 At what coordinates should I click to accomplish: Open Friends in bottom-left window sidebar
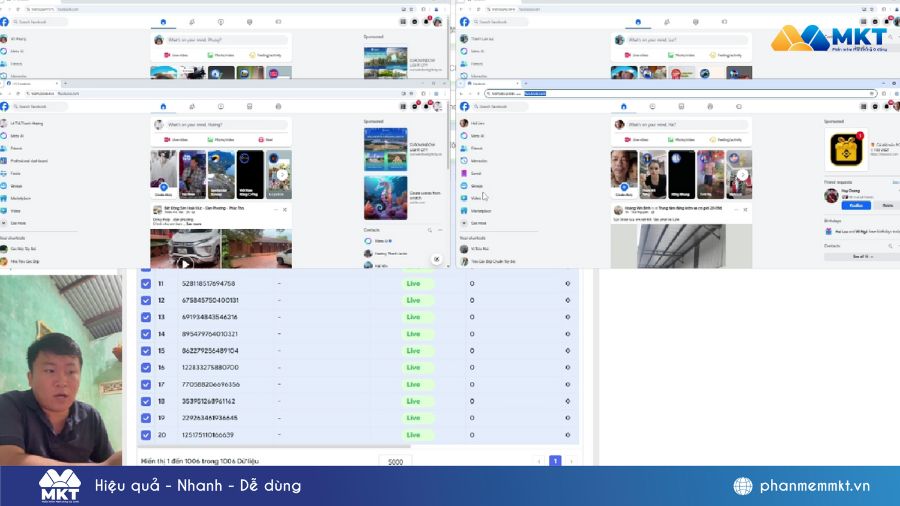pyautogui.click(x=16, y=148)
